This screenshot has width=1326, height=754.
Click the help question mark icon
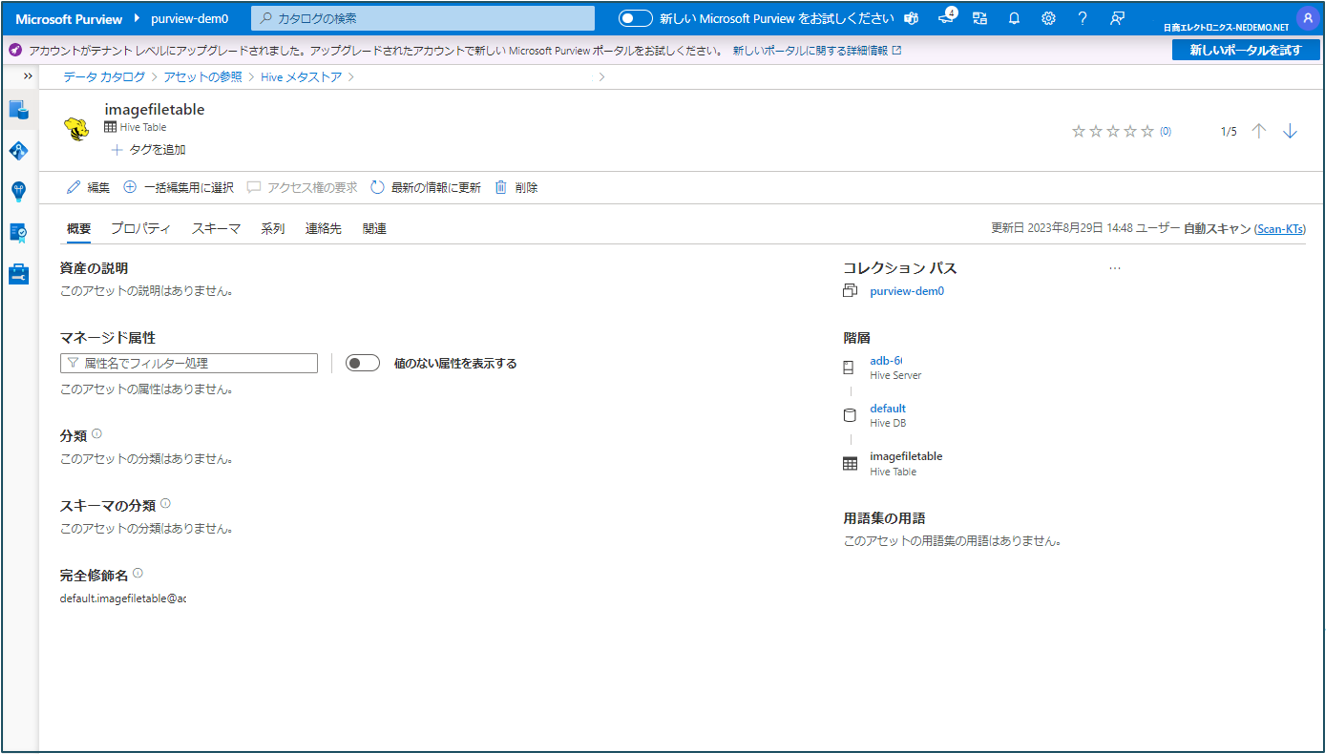(x=1082, y=18)
